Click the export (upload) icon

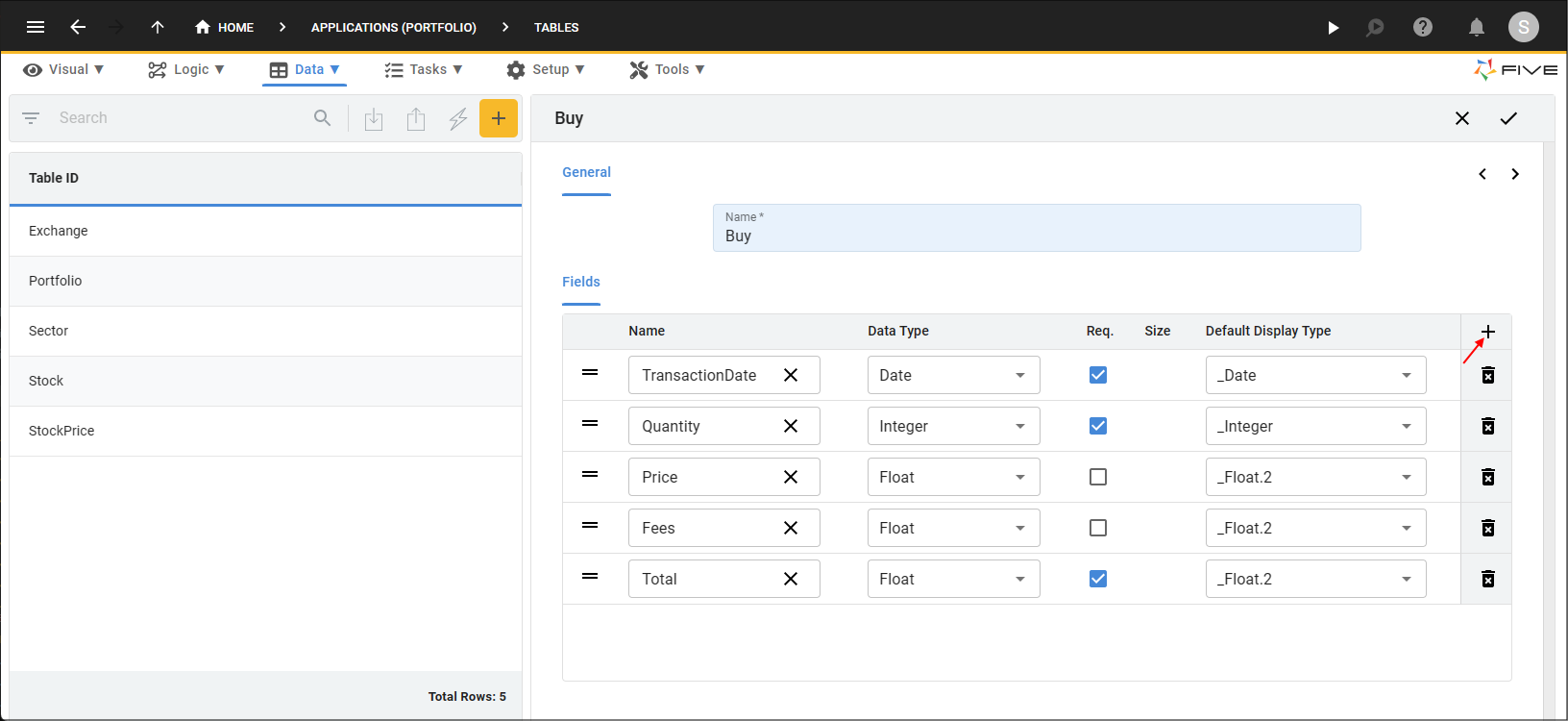coord(416,118)
